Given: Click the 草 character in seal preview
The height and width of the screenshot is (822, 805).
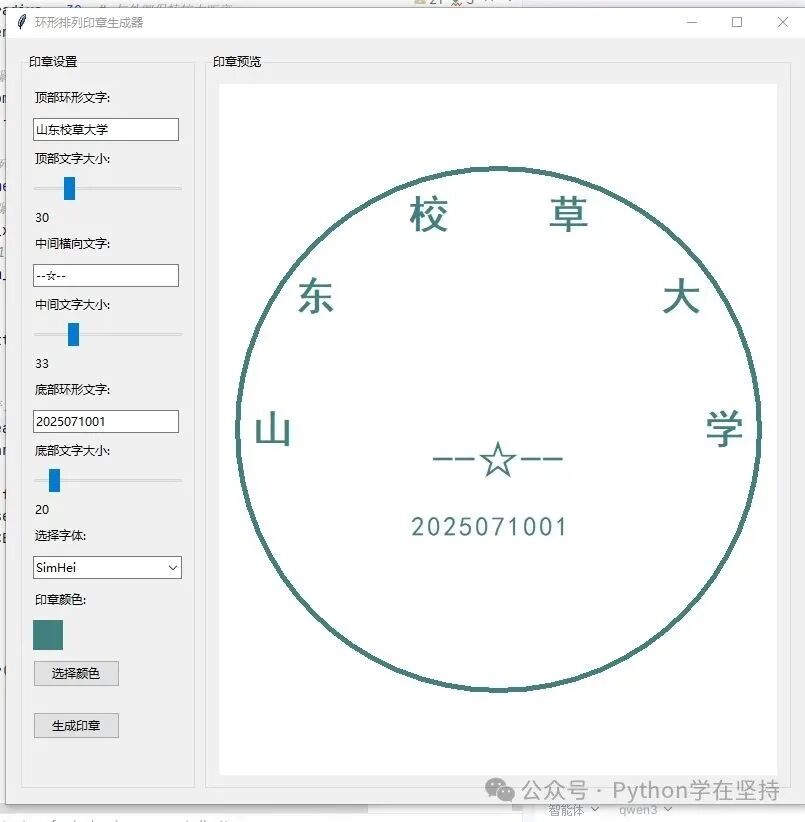Looking at the screenshot, I should 569,214.
